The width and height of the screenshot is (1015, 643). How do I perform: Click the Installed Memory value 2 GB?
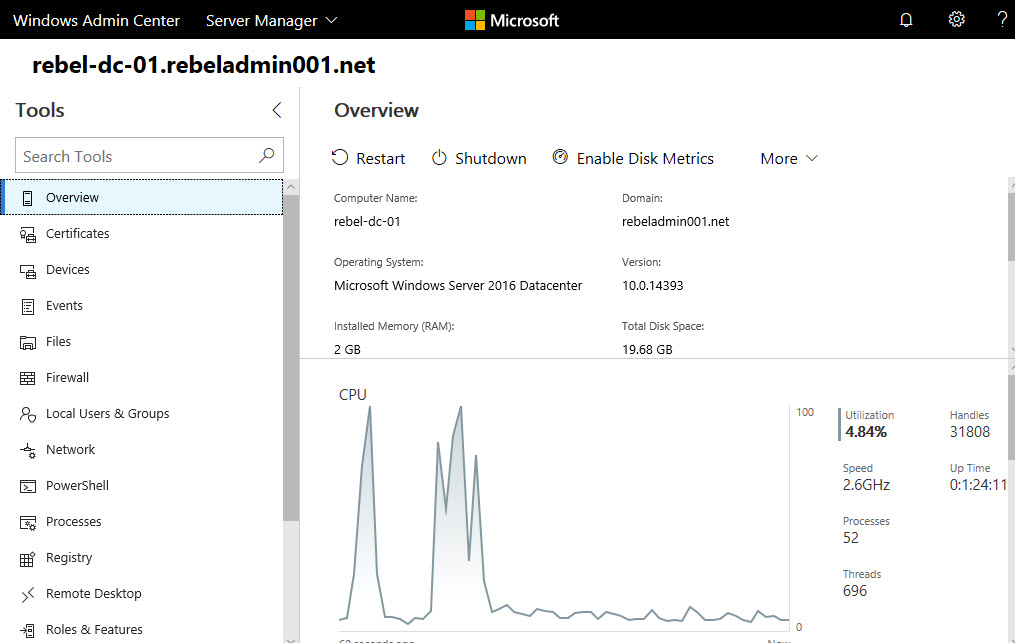click(x=347, y=350)
